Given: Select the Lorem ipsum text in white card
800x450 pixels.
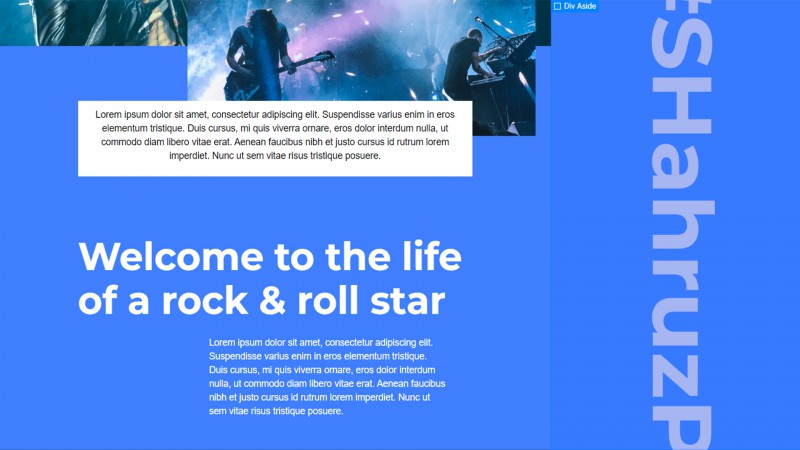Looking at the screenshot, I should (275, 135).
